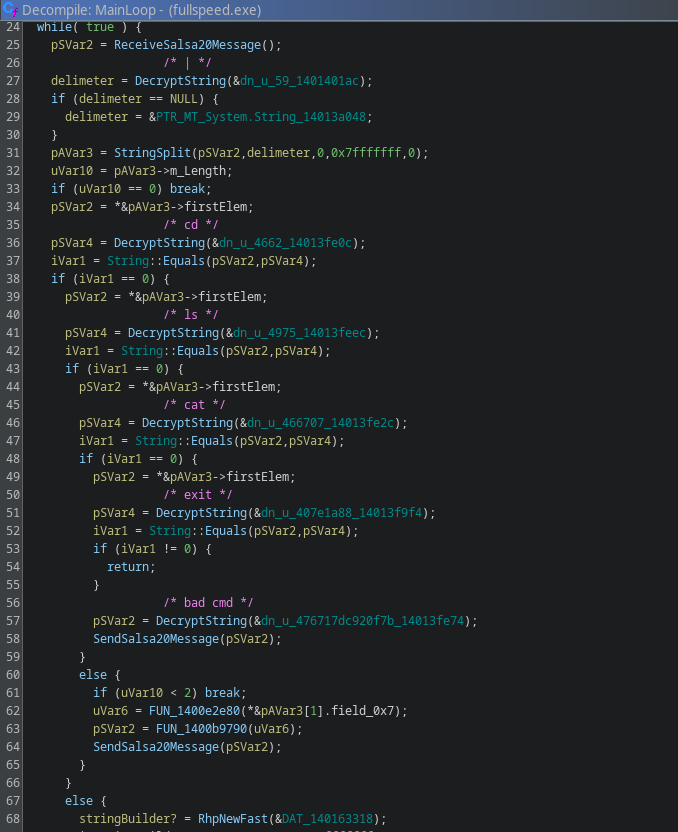678x832 pixels.
Task: Click the 'true' keyword on line 24
Action: [100, 27]
